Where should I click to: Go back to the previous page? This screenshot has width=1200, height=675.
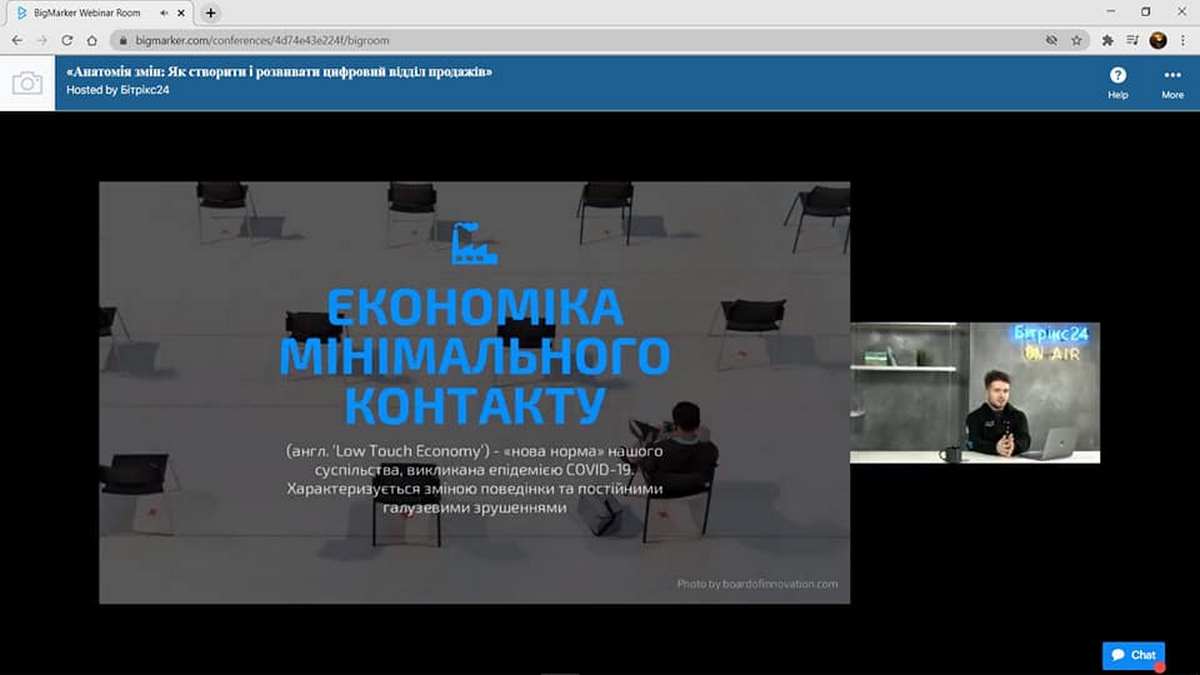[x=17, y=41]
